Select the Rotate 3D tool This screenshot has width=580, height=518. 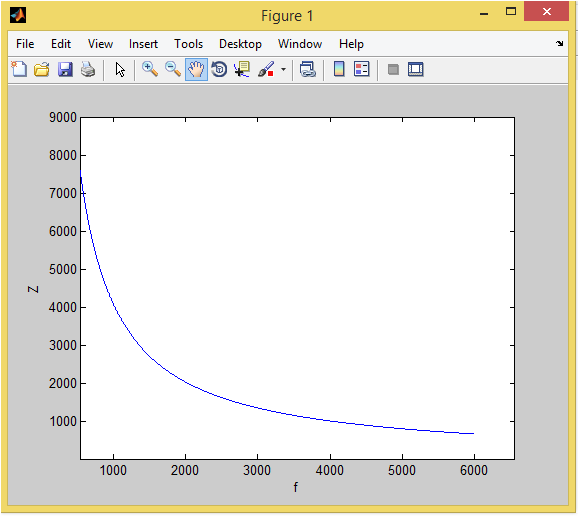(219, 69)
